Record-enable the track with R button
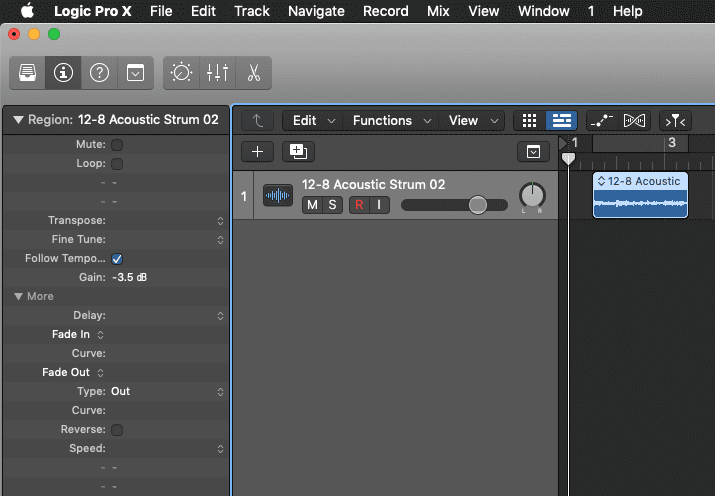The width and height of the screenshot is (715, 496). 359,205
